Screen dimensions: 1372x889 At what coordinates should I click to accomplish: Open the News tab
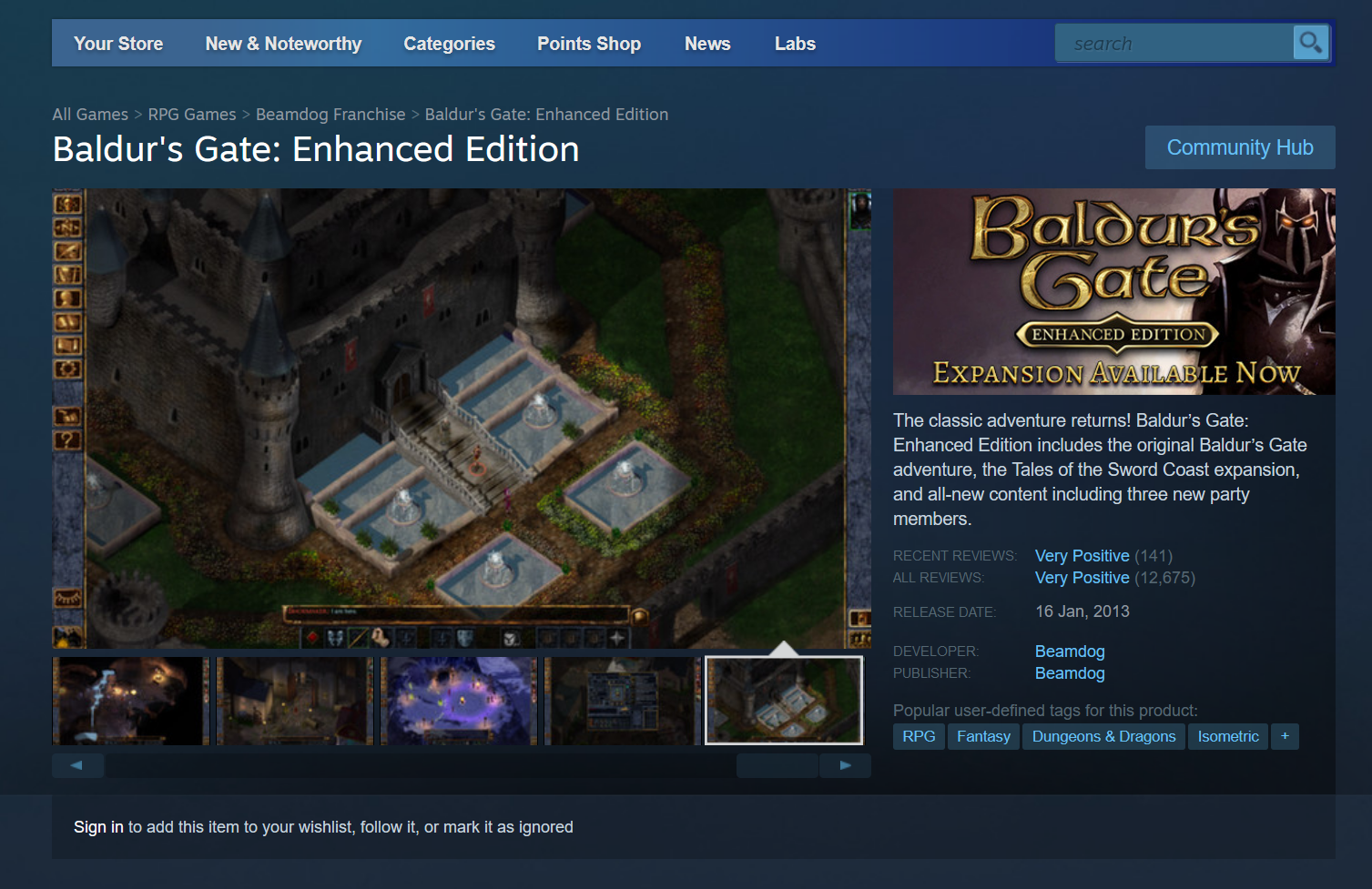click(707, 44)
